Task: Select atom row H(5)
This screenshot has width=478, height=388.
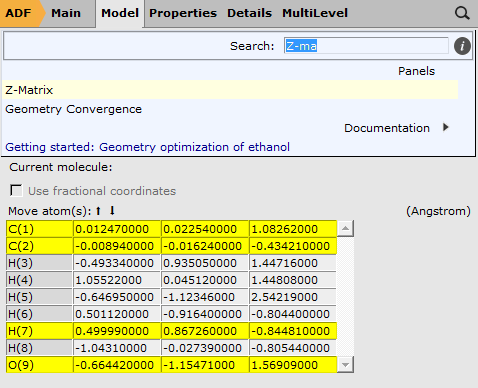Action: tap(39, 297)
